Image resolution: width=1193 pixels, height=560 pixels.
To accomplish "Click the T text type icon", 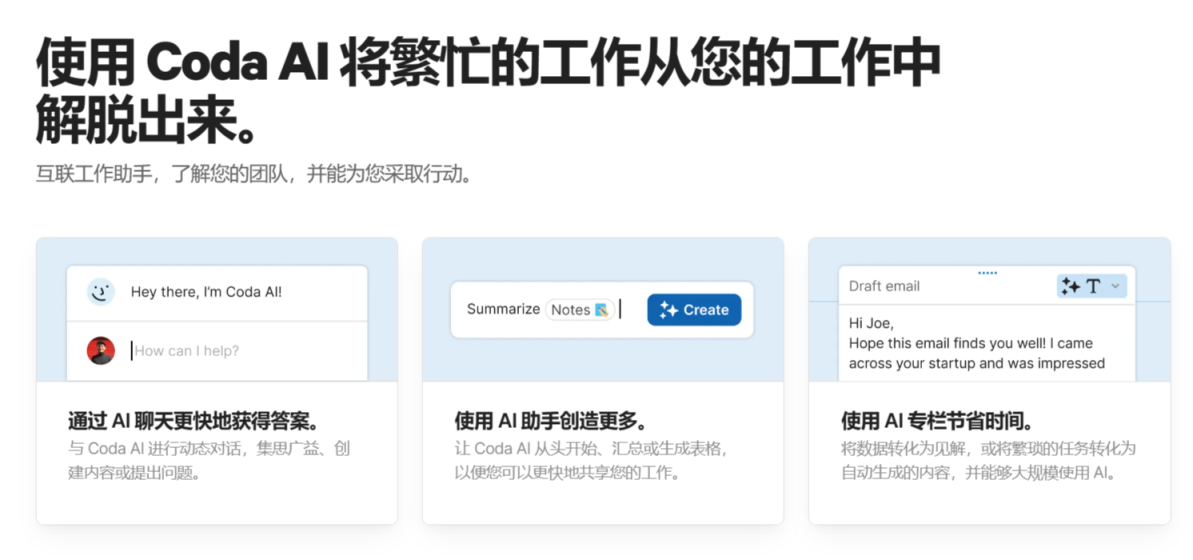I will [x=1093, y=286].
